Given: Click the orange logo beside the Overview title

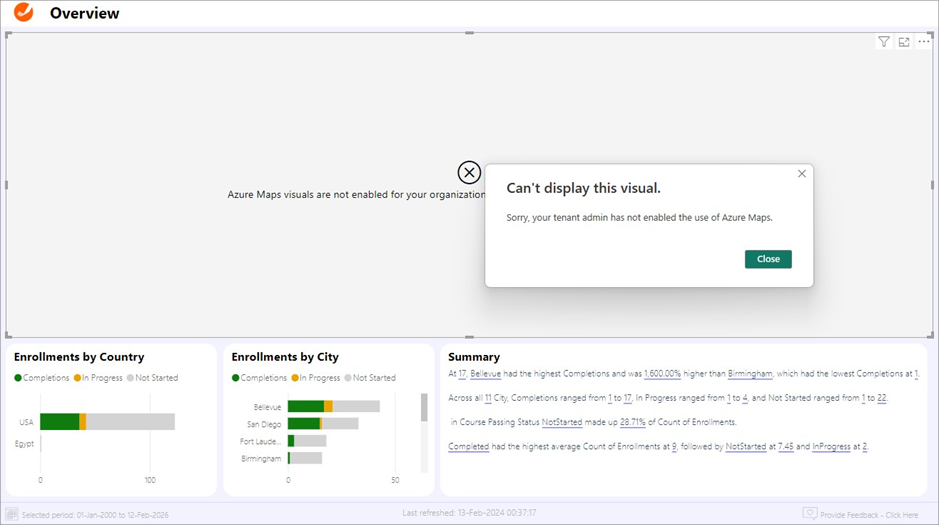Looking at the screenshot, I should (x=22, y=13).
